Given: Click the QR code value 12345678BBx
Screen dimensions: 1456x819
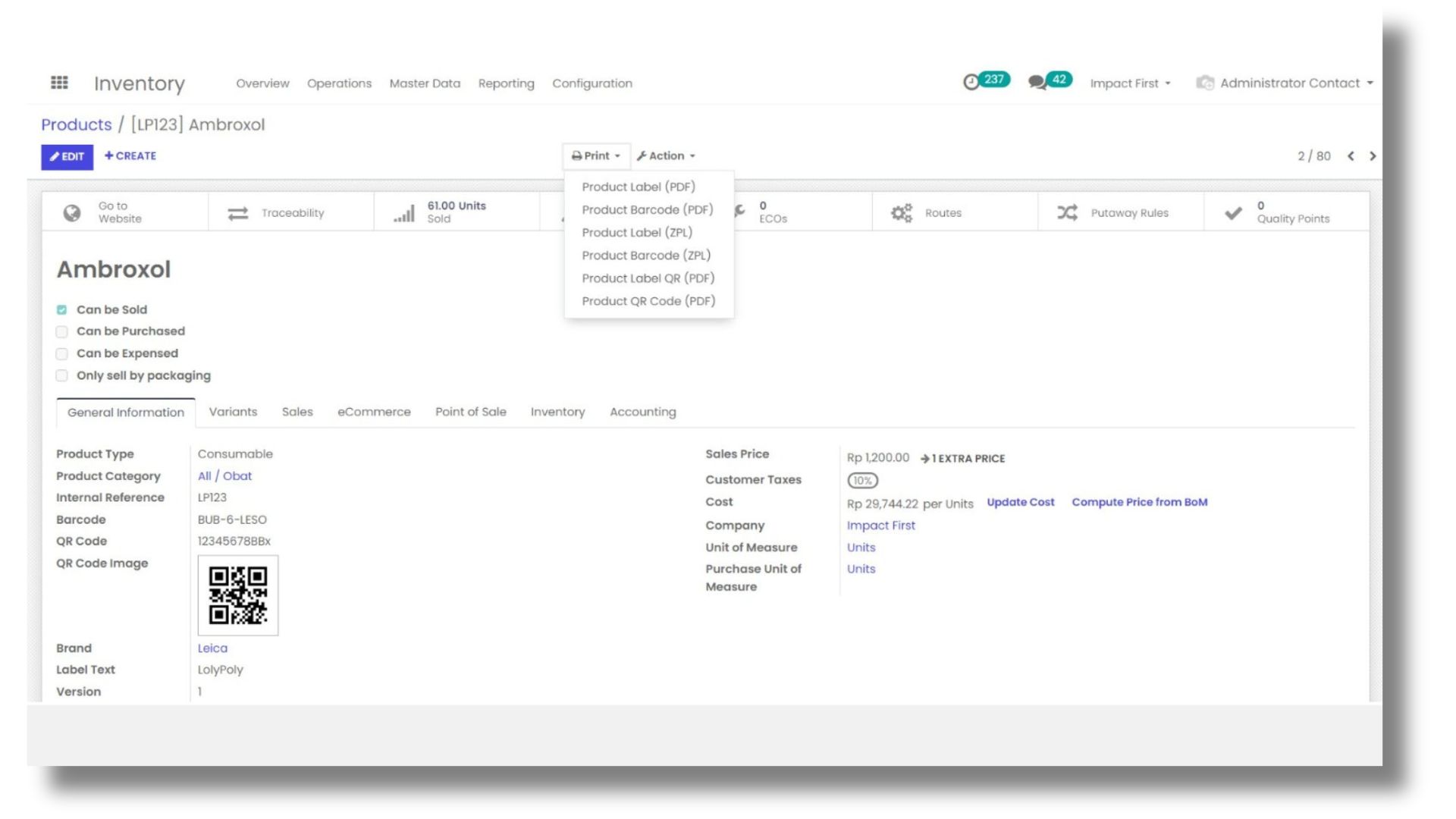Looking at the screenshot, I should [234, 541].
